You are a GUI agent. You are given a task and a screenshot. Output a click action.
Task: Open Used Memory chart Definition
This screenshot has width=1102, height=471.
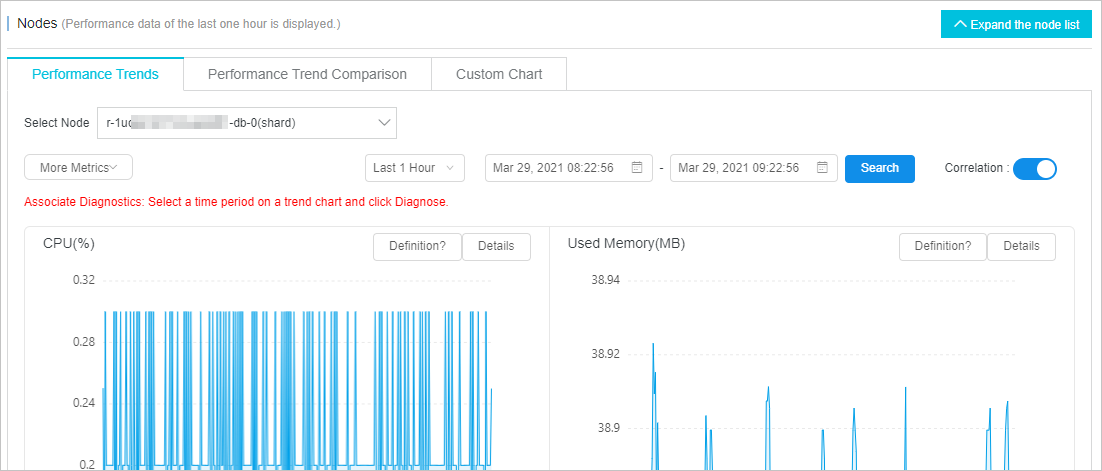pos(942,247)
